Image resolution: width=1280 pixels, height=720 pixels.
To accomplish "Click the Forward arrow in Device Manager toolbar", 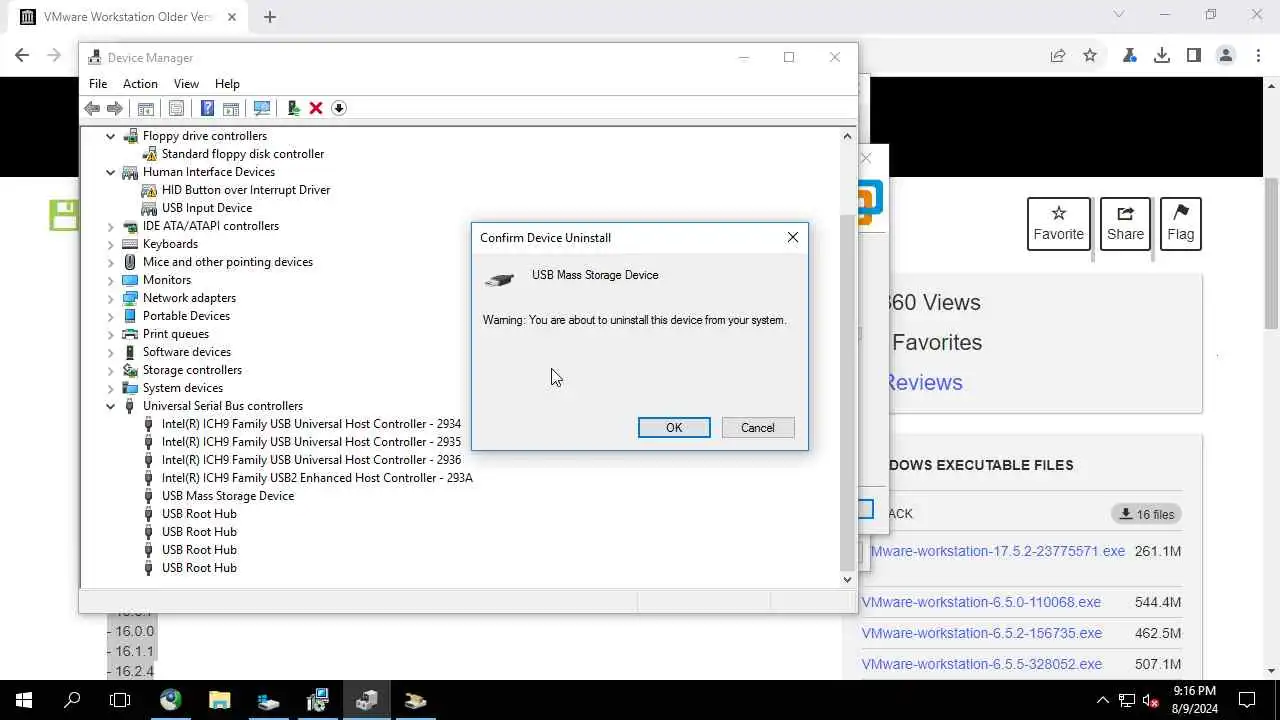I will [x=115, y=108].
